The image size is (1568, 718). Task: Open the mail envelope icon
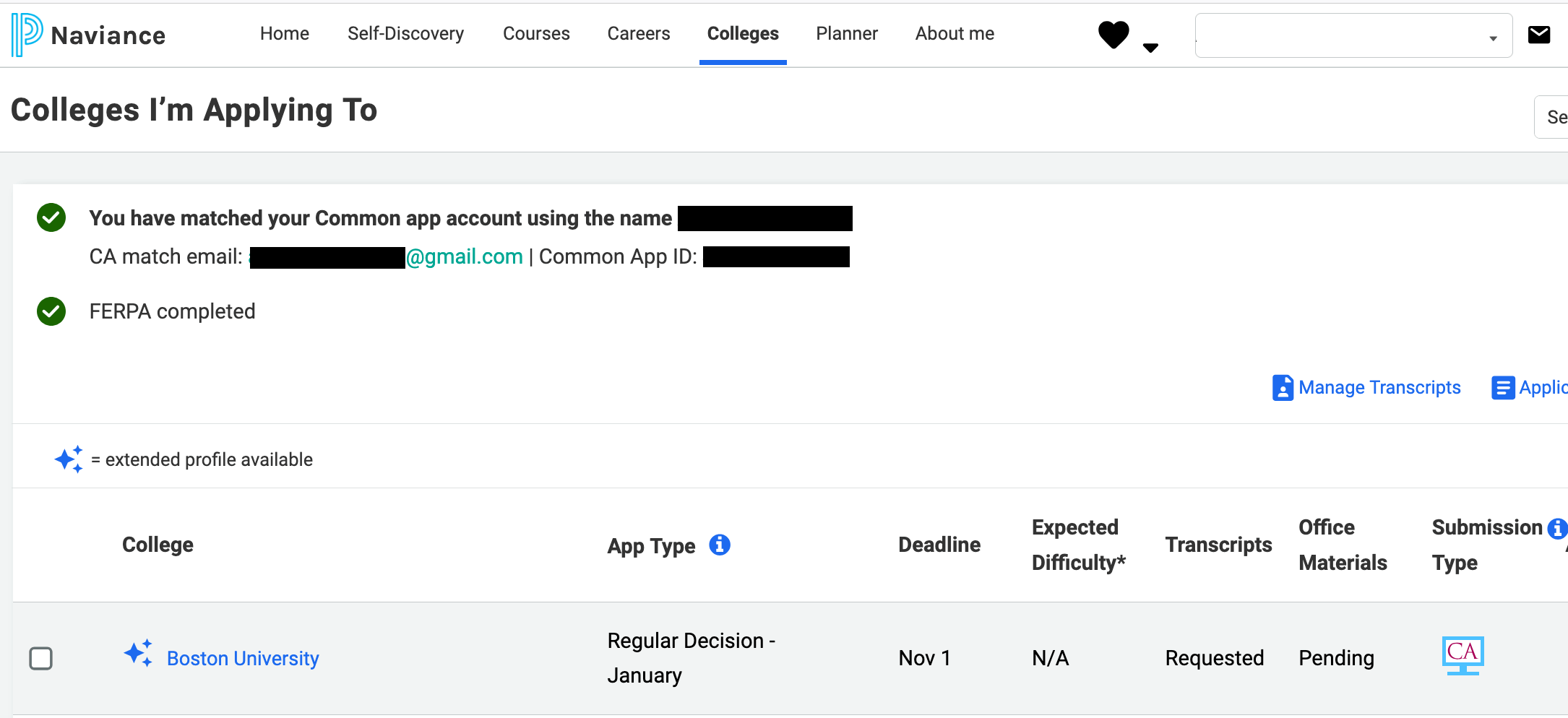(1539, 35)
